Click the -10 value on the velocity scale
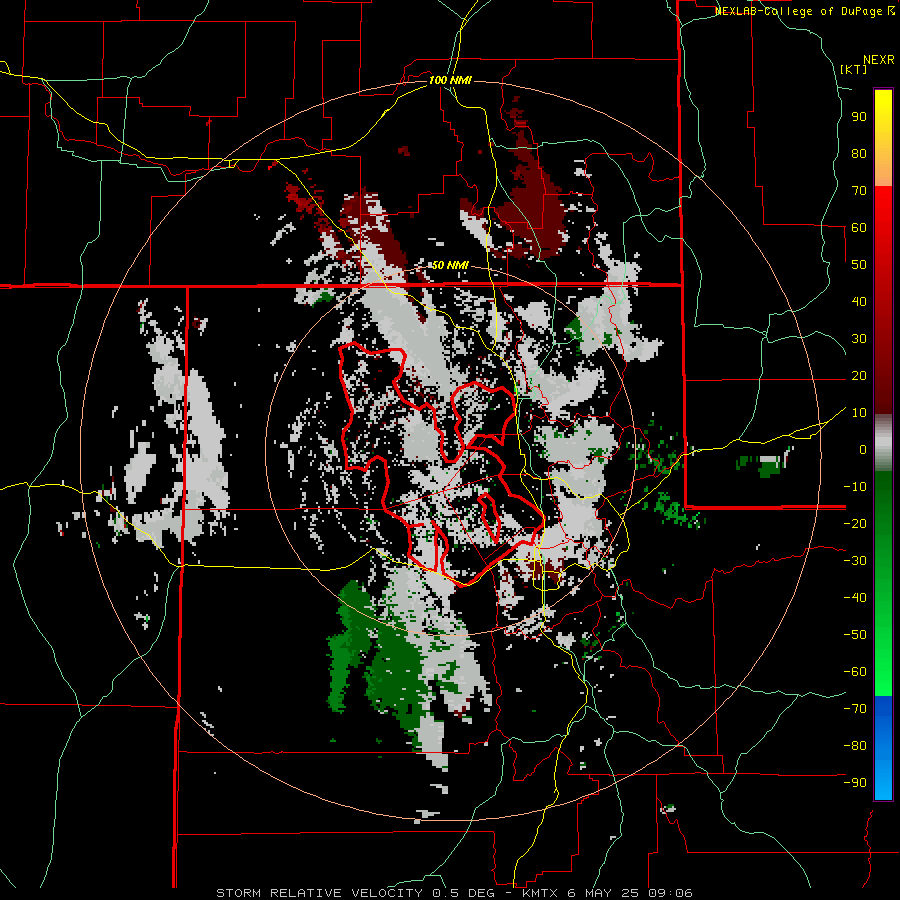900x900 pixels. [855, 487]
